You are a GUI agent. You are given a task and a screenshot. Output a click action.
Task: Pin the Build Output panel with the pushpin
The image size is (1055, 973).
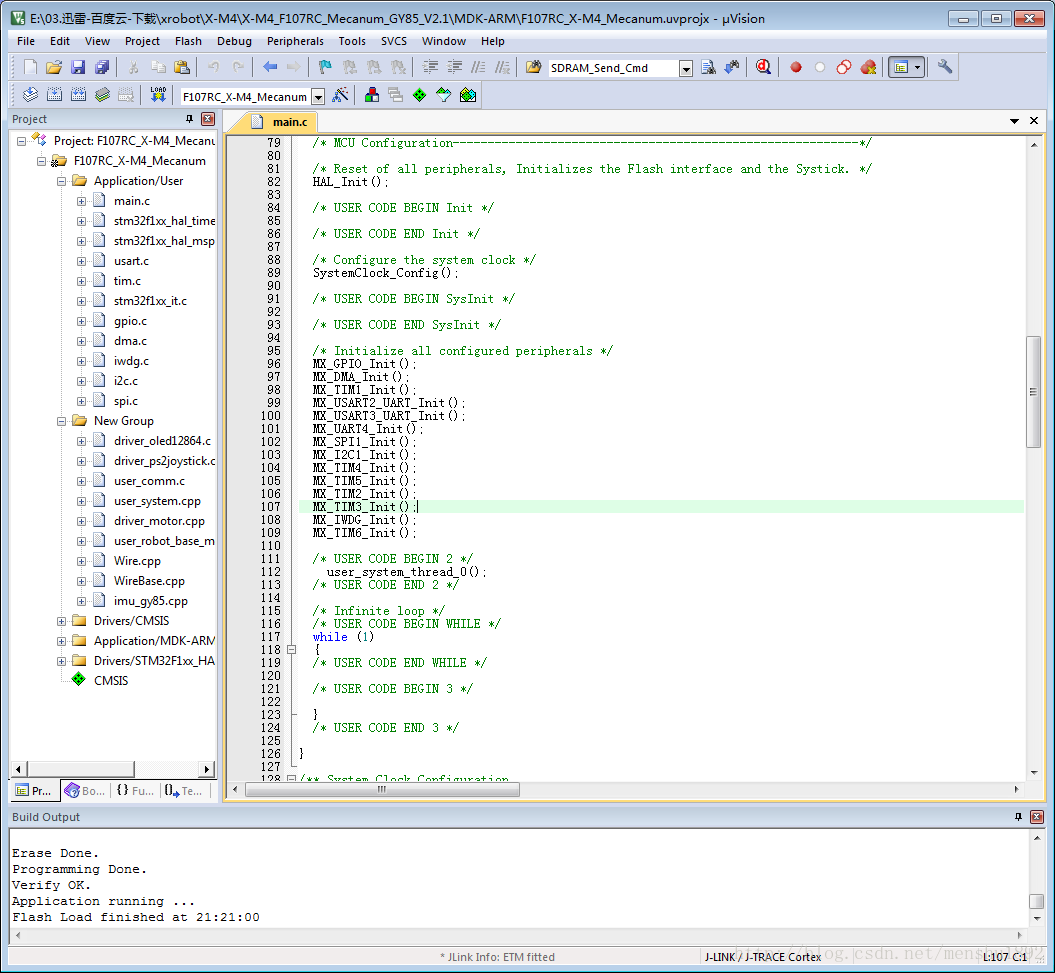pyautogui.click(x=1018, y=817)
